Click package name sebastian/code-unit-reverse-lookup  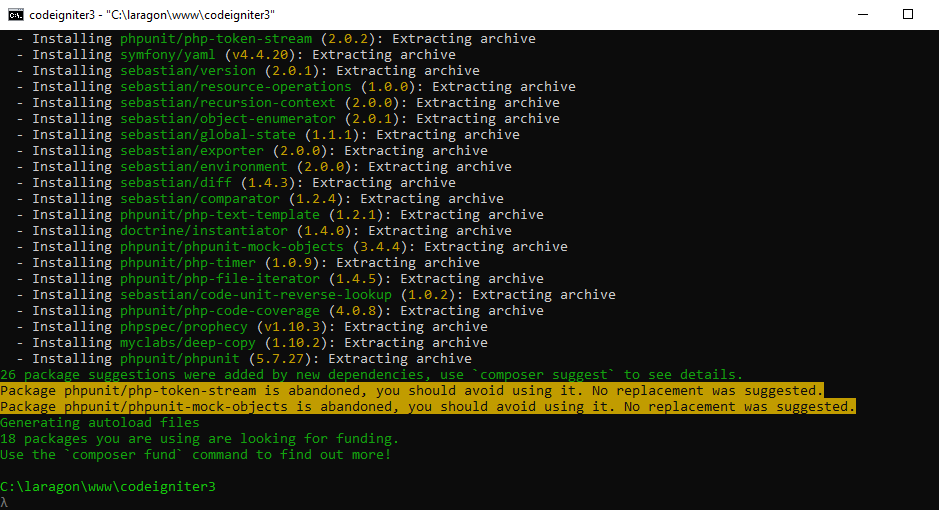256,295
